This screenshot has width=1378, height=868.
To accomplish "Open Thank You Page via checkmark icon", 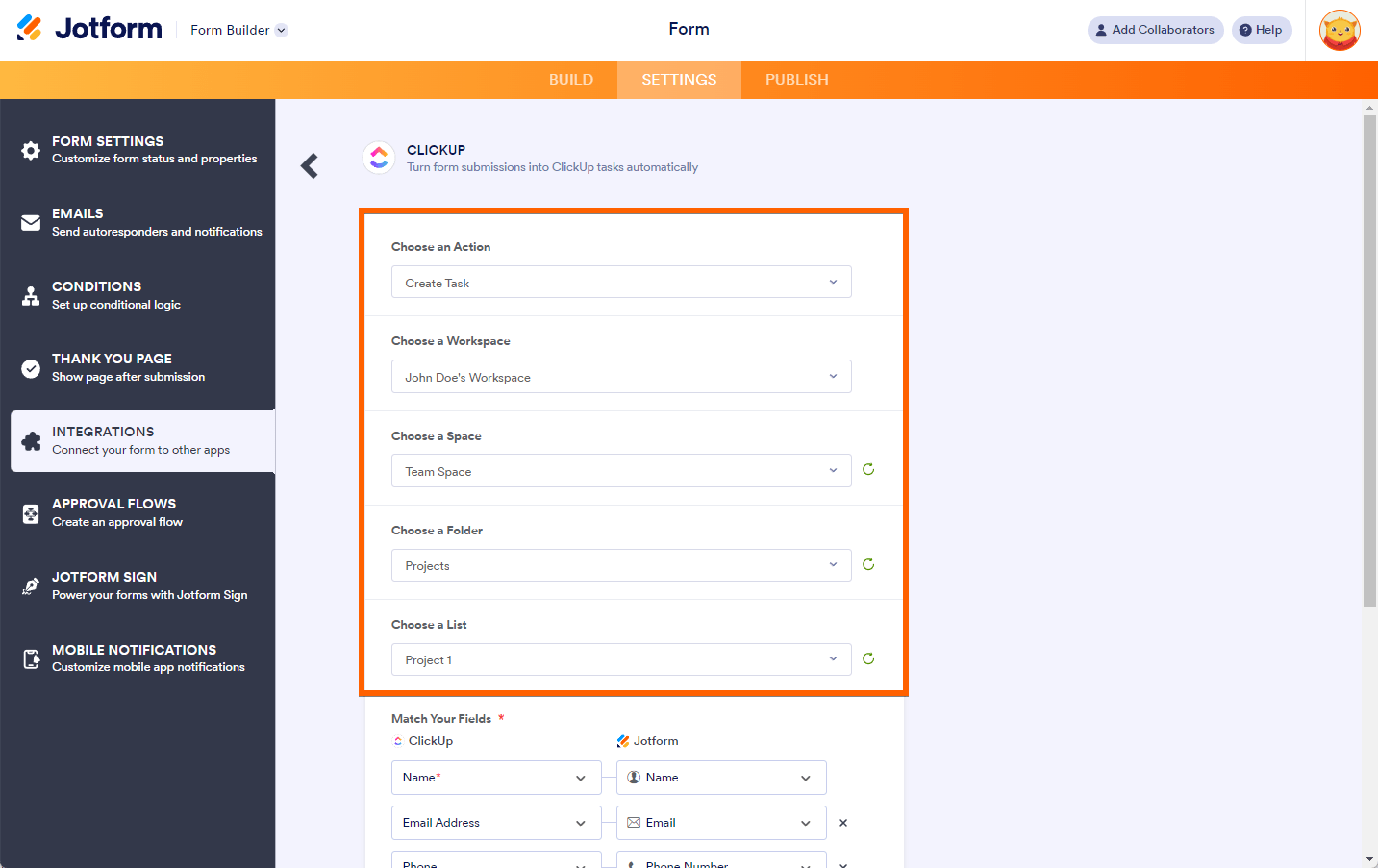I will tap(31, 368).
